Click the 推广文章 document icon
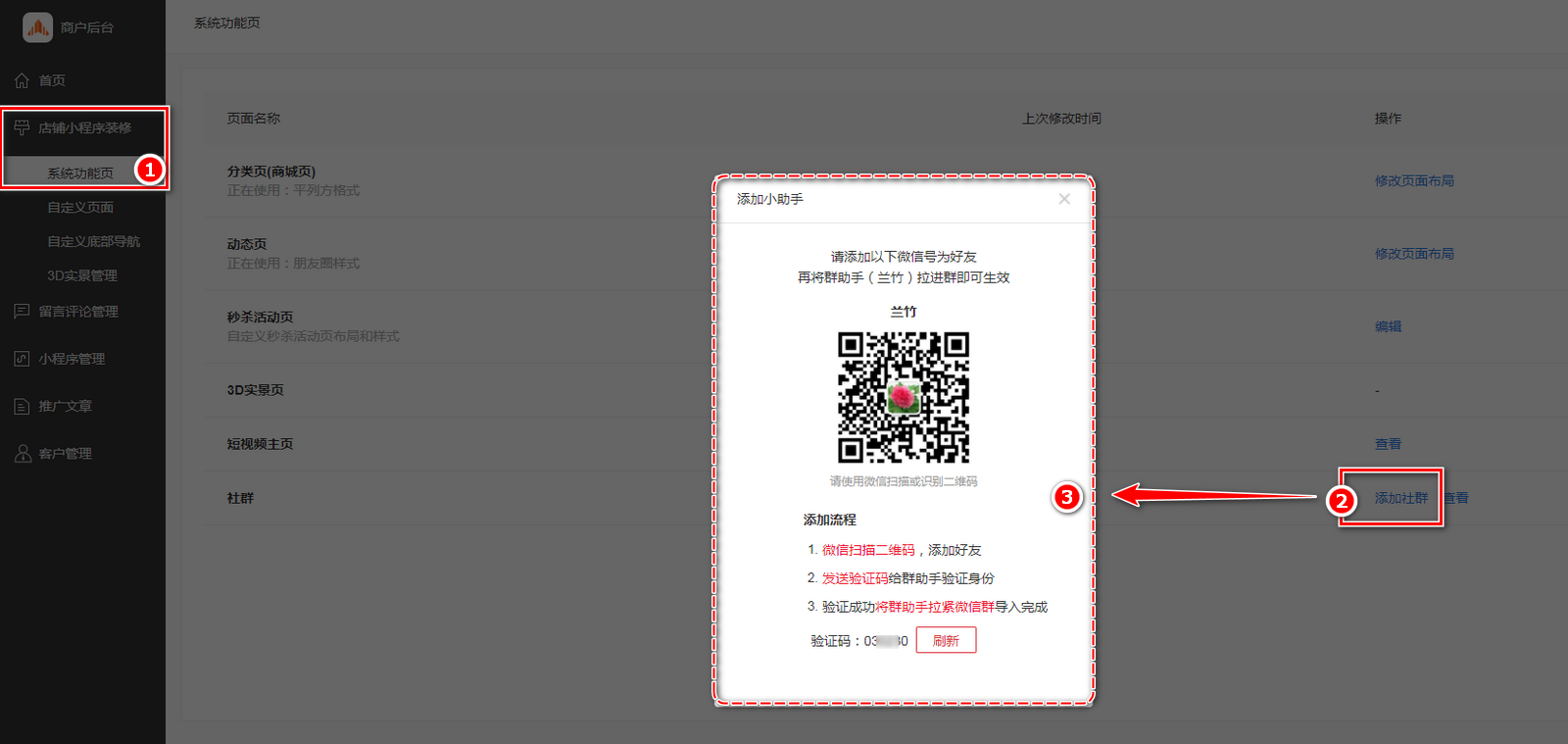 point(22,406)
